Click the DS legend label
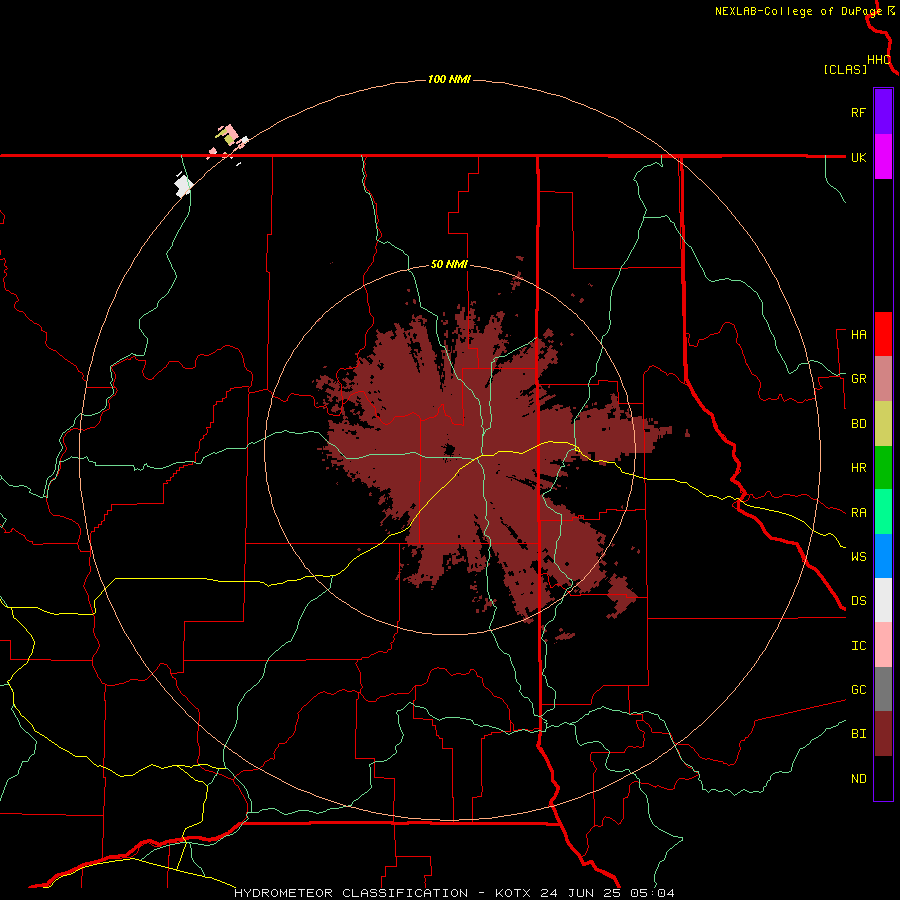Screen dimensions: 900x900 click(858, 600)
